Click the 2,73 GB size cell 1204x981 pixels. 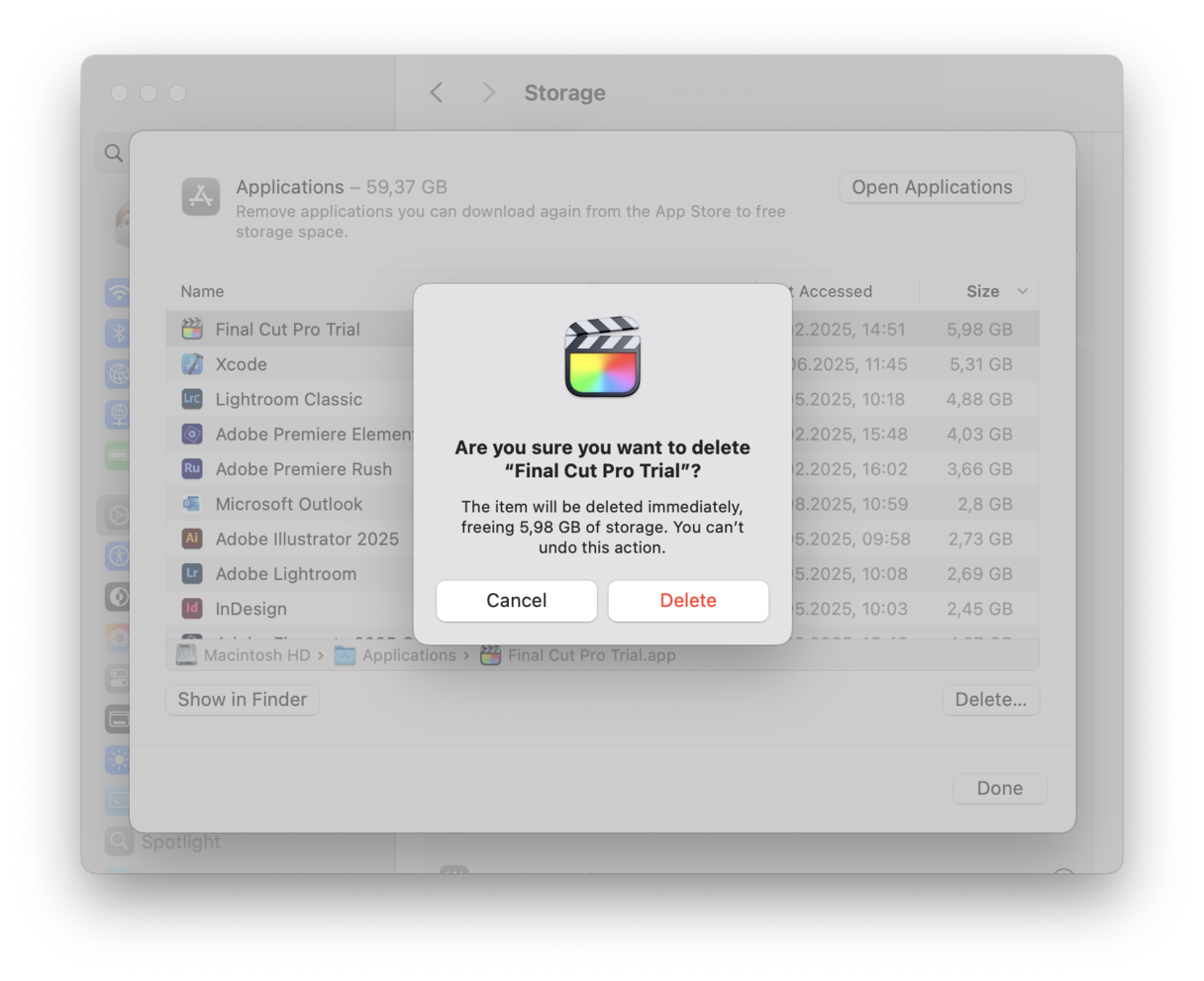click(x=980, y=539)
